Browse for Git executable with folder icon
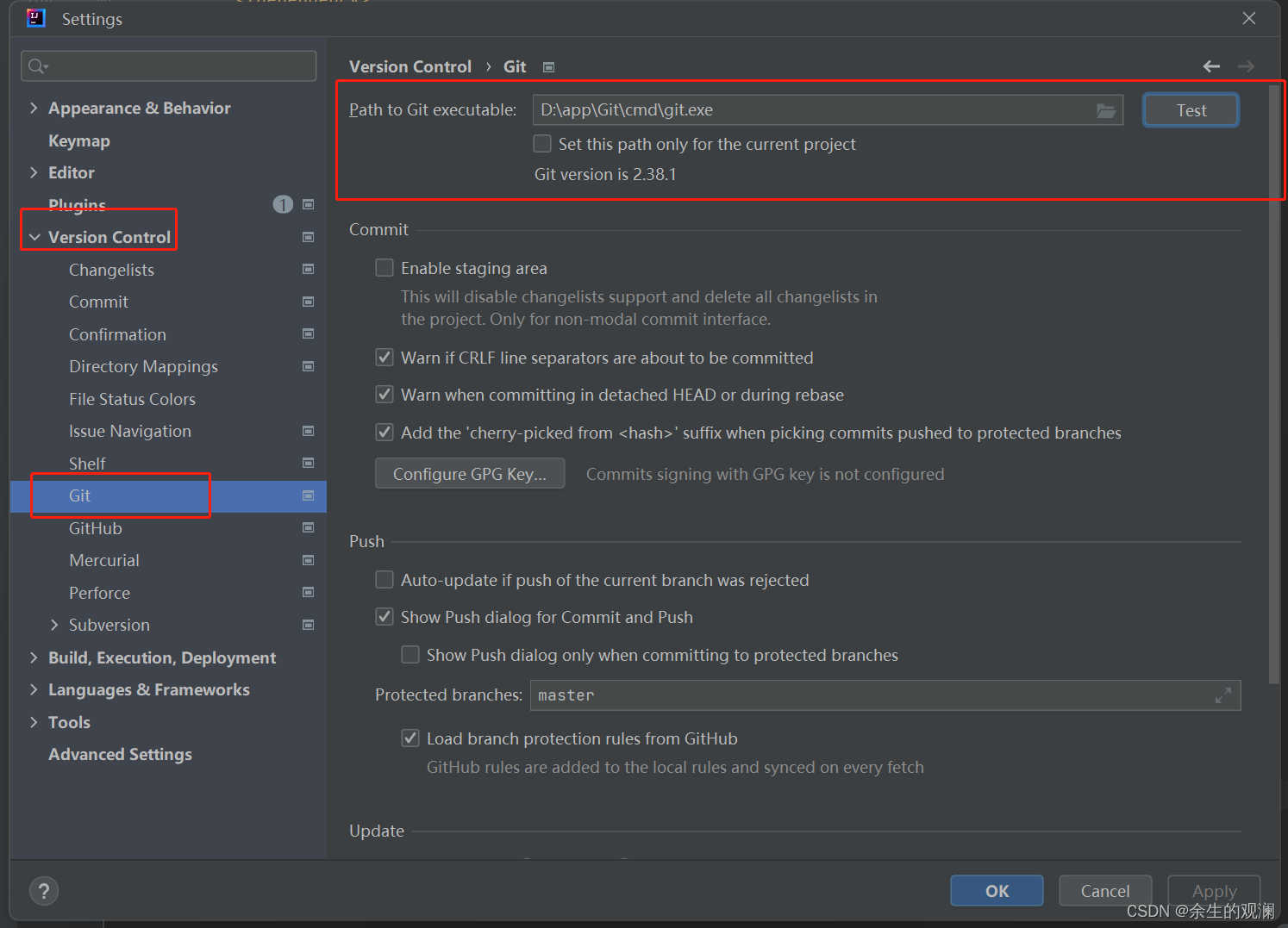 1106,110
